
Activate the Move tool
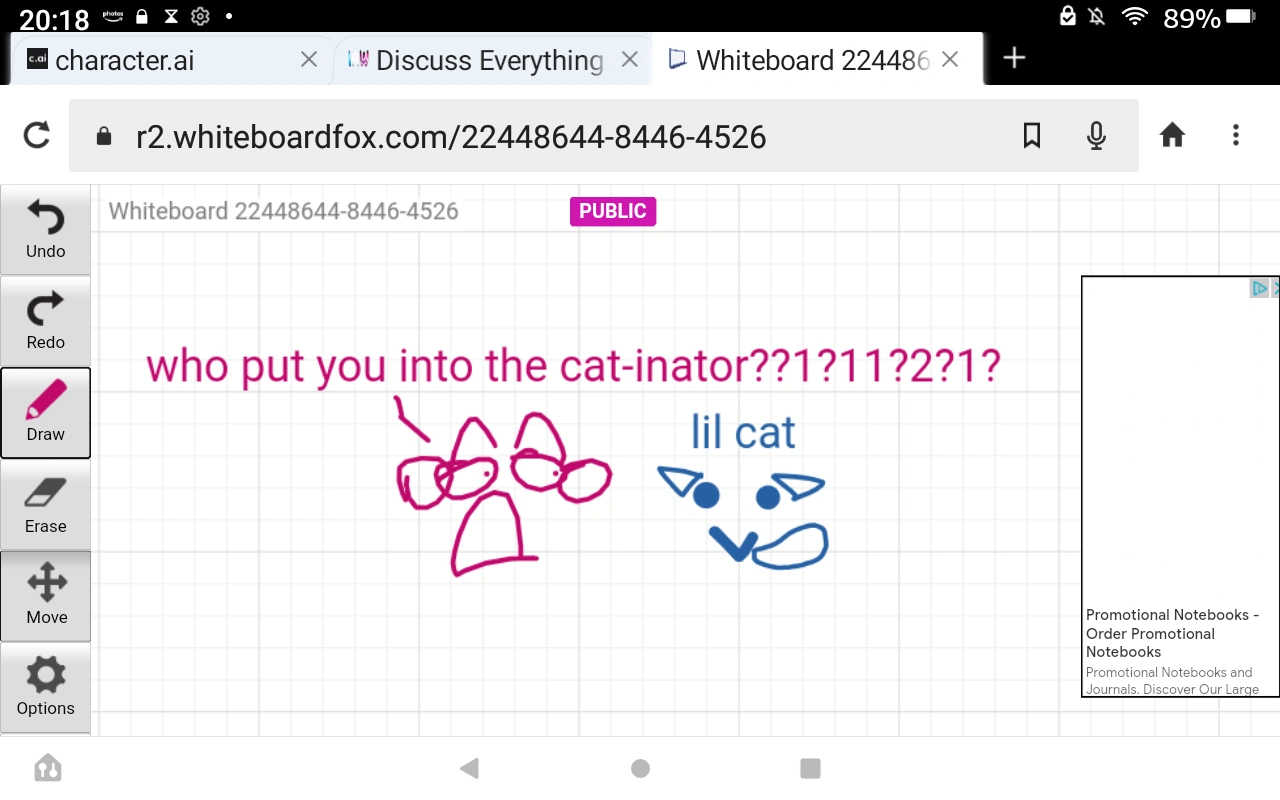[45, 596]
